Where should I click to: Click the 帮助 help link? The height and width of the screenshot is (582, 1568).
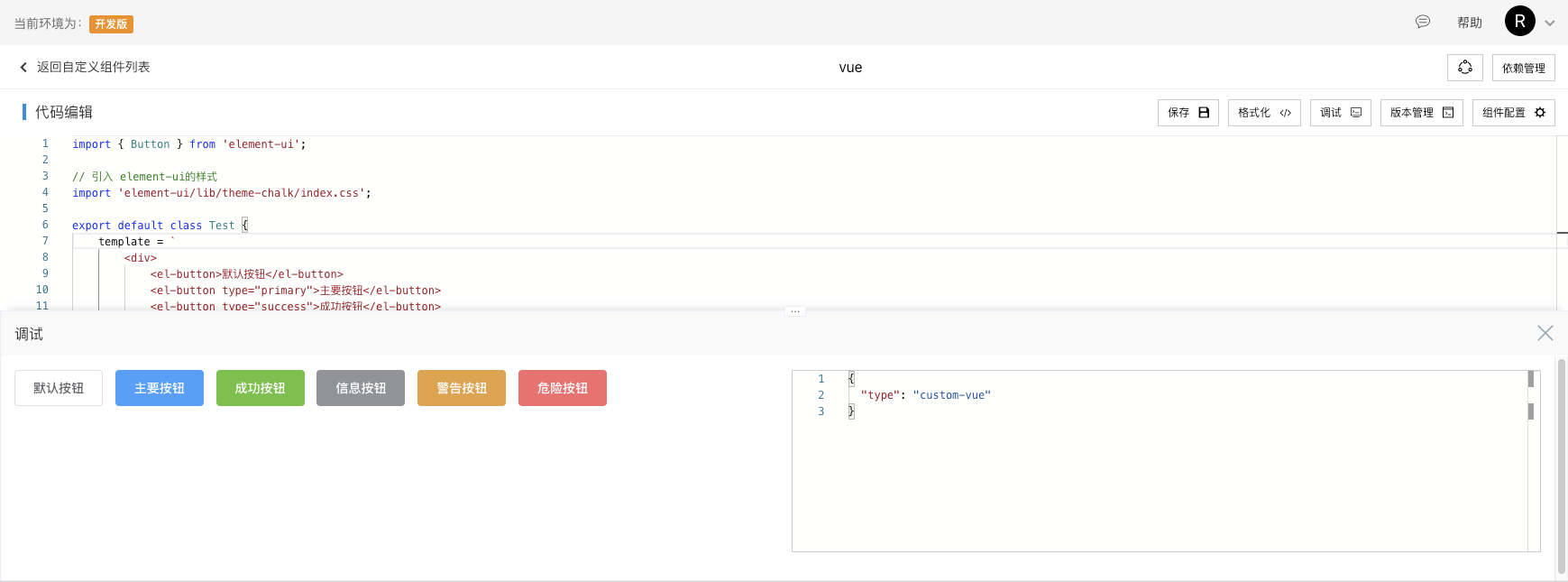tap(1470, 23)
